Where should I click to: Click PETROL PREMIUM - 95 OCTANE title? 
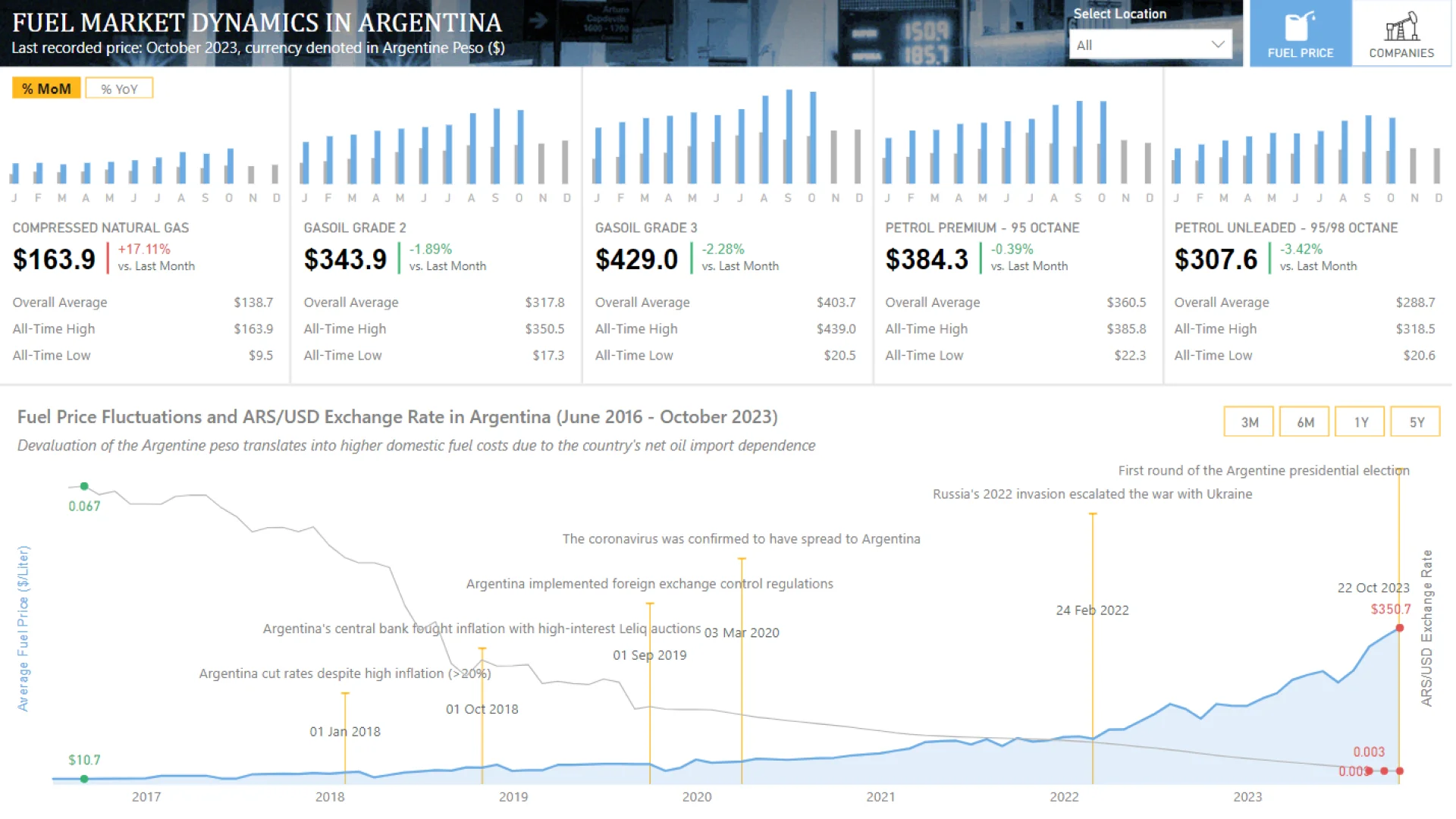(x=982, y=227)
